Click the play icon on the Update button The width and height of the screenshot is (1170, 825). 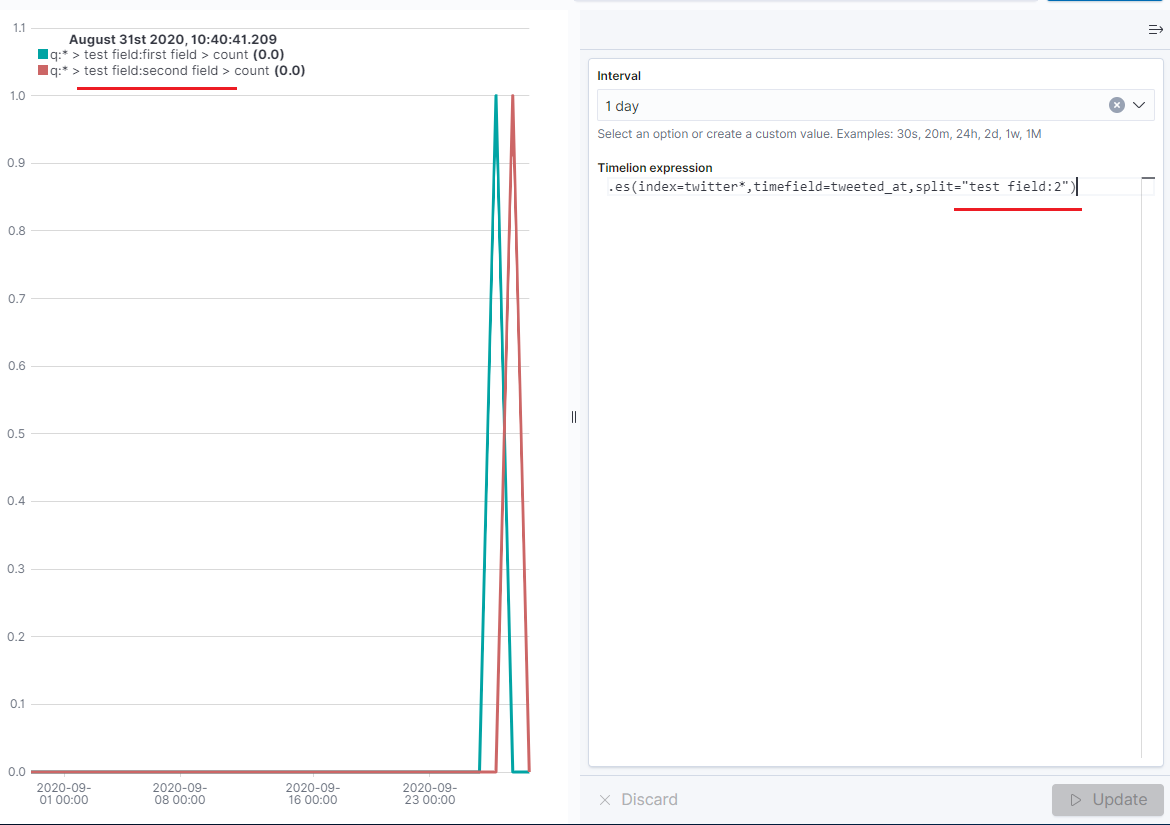pos(1075,800)
